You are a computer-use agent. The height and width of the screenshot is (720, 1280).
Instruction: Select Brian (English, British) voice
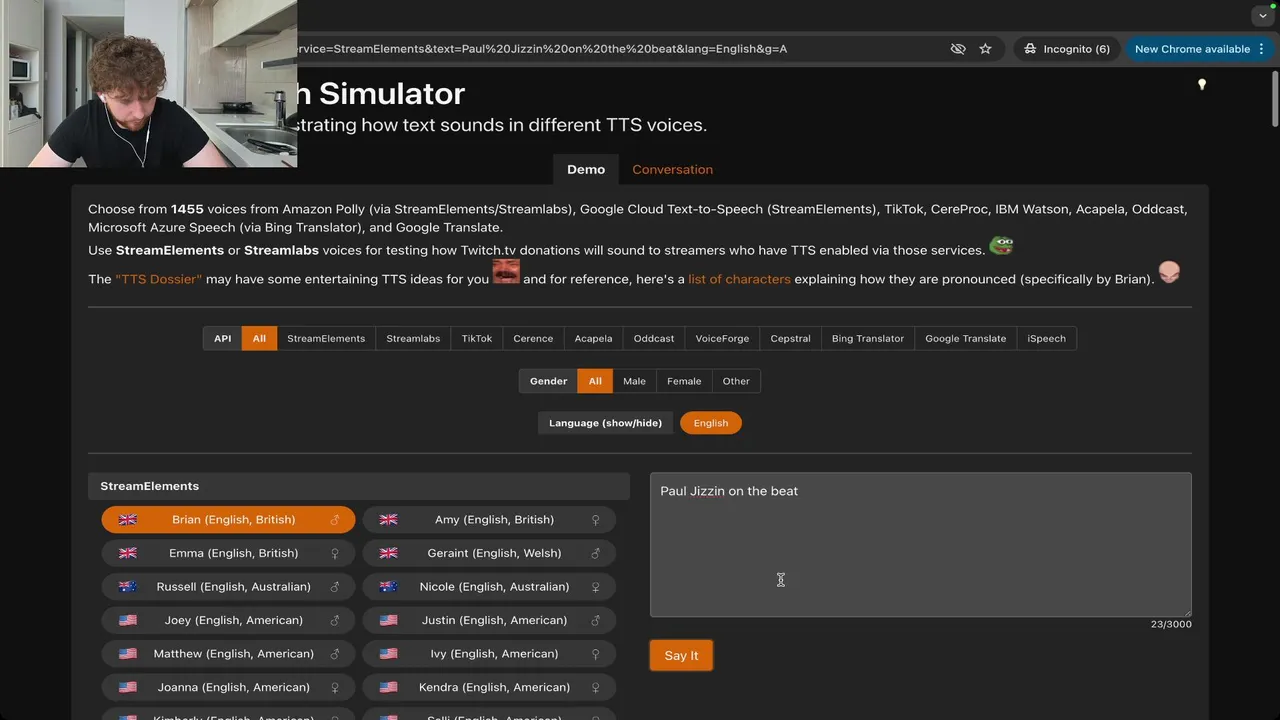[x=228, y=520]
